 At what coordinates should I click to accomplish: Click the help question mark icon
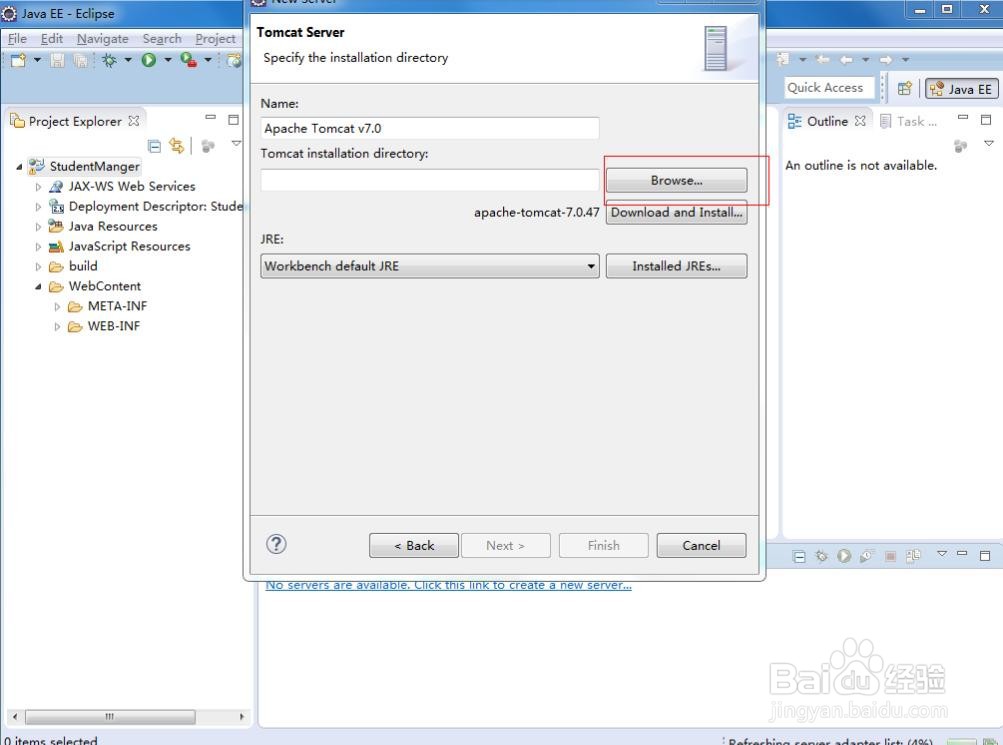[x=276, y=544]
